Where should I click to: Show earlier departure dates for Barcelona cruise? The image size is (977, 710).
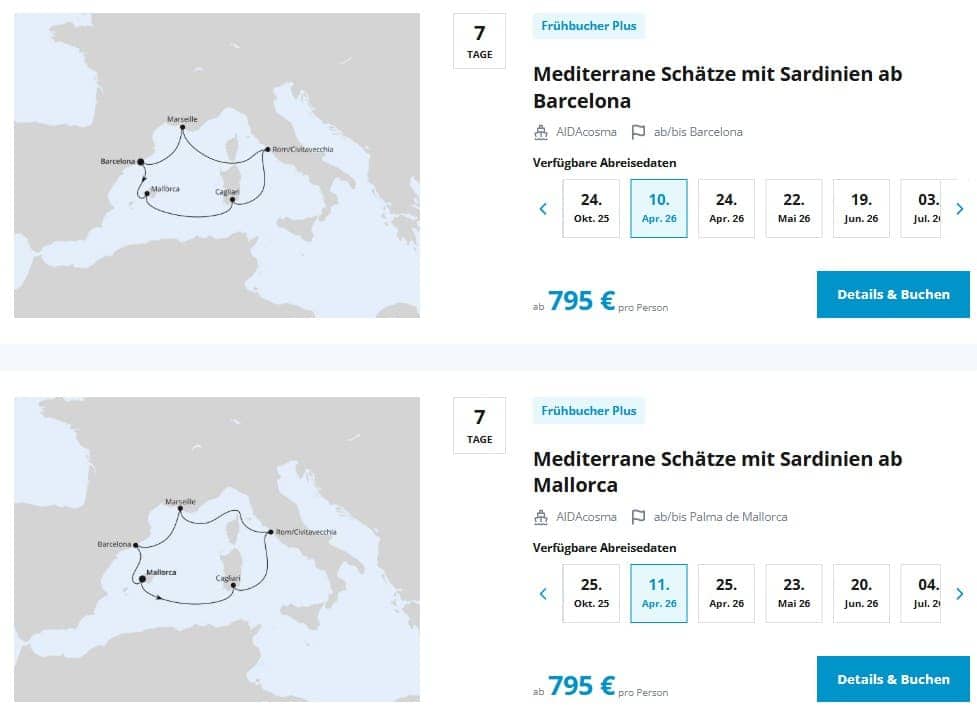tap(543, 209)
